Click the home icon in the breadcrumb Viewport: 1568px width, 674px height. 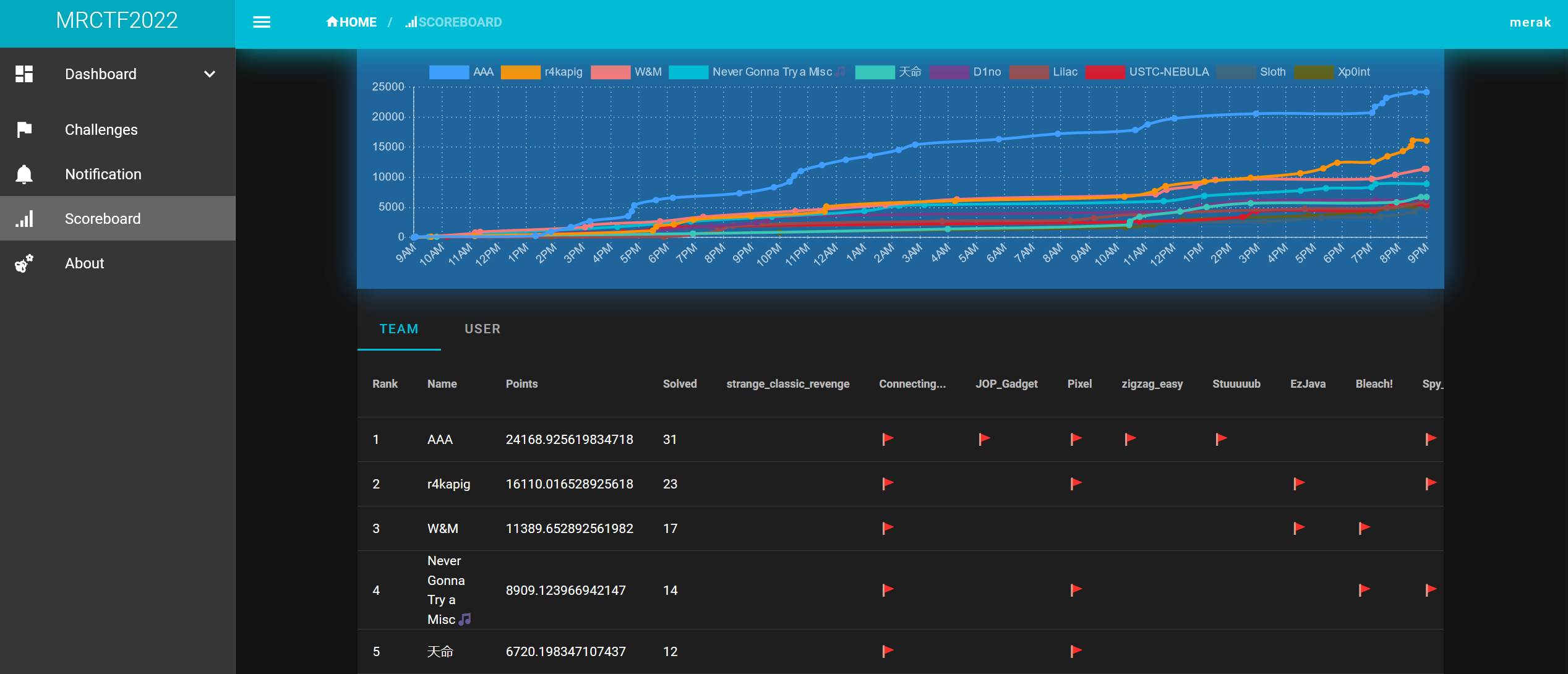click(332, 22)
